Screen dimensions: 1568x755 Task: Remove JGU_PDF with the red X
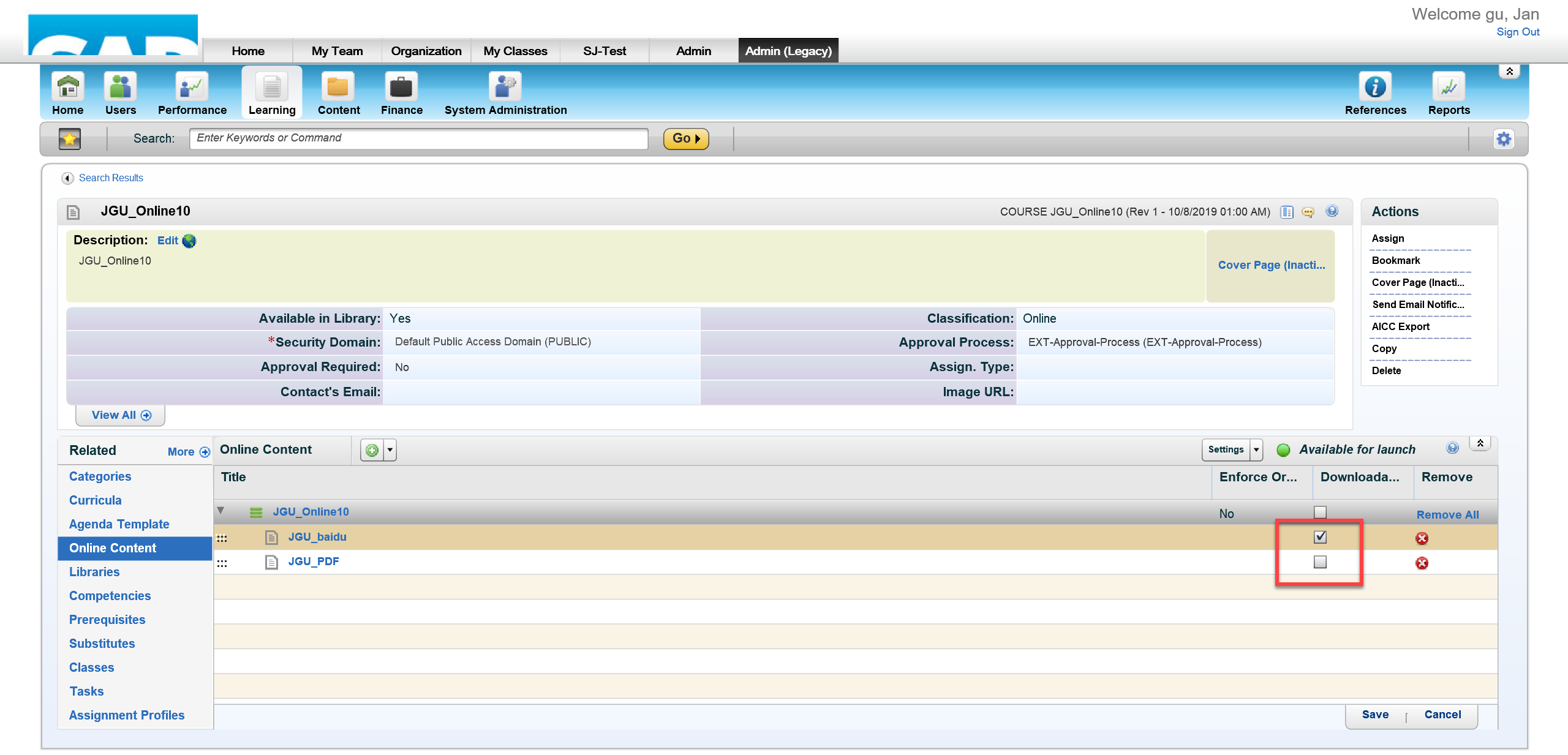(x=1422, y=563)
